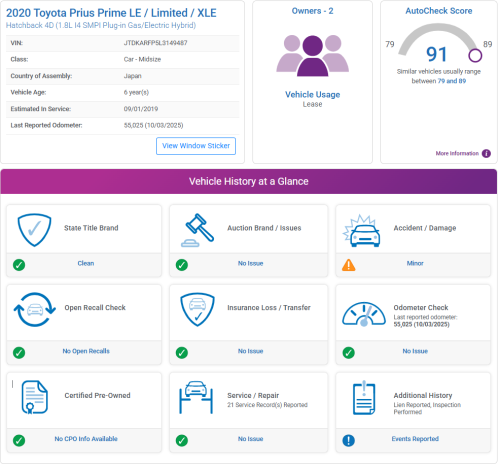The height and width of the screenshot is (467, 500).
Task: Click the orange warning triangle for Accident
Action: coord(349,265)
